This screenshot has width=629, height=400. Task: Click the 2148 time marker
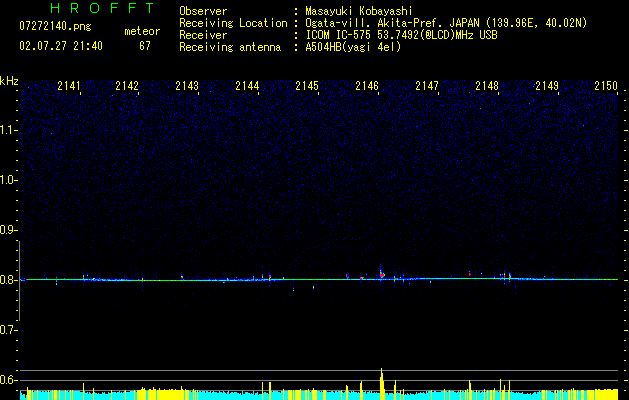click(x=487, y=86)
